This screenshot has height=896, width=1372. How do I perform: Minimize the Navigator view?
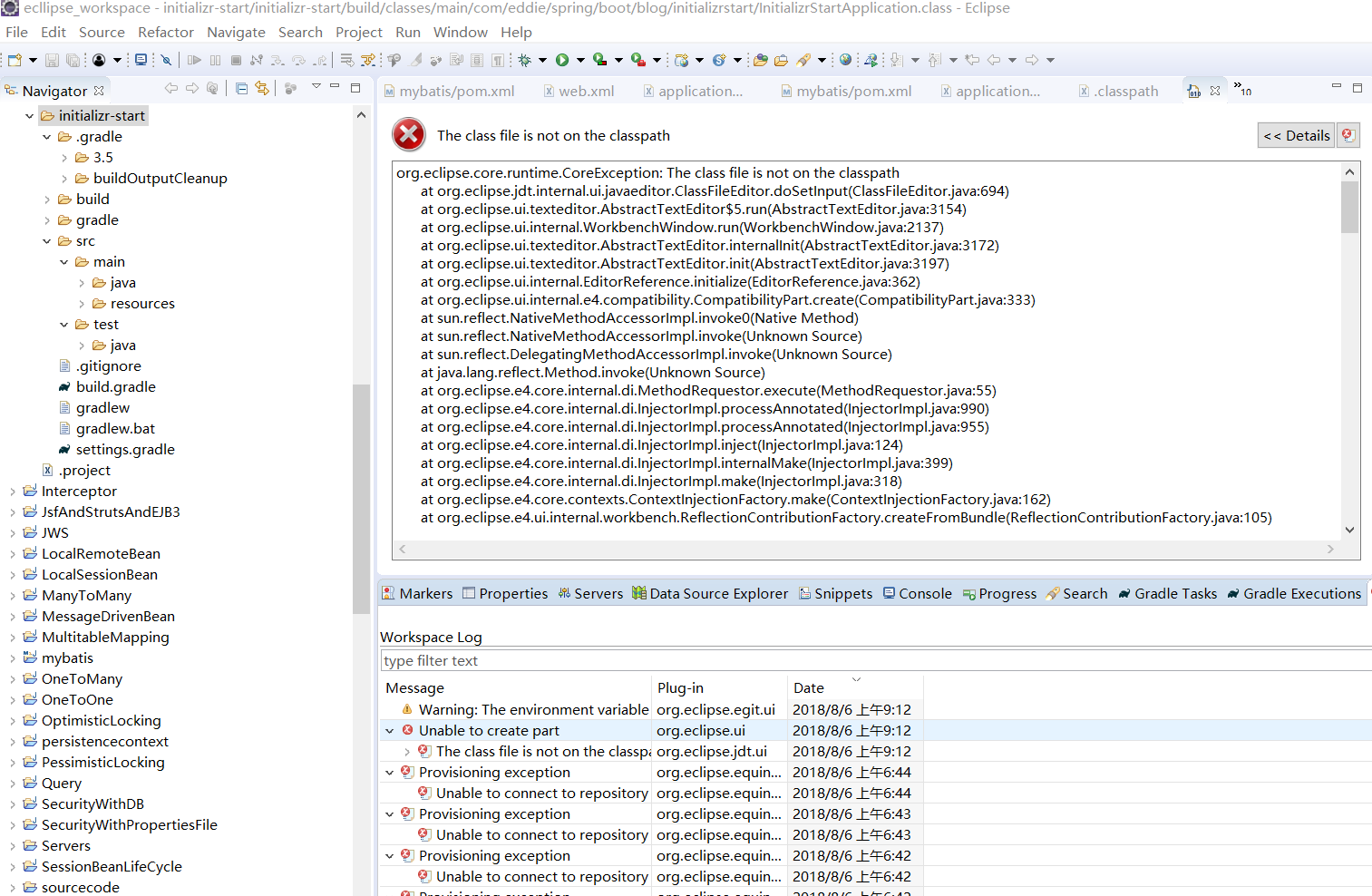(335, 87)
